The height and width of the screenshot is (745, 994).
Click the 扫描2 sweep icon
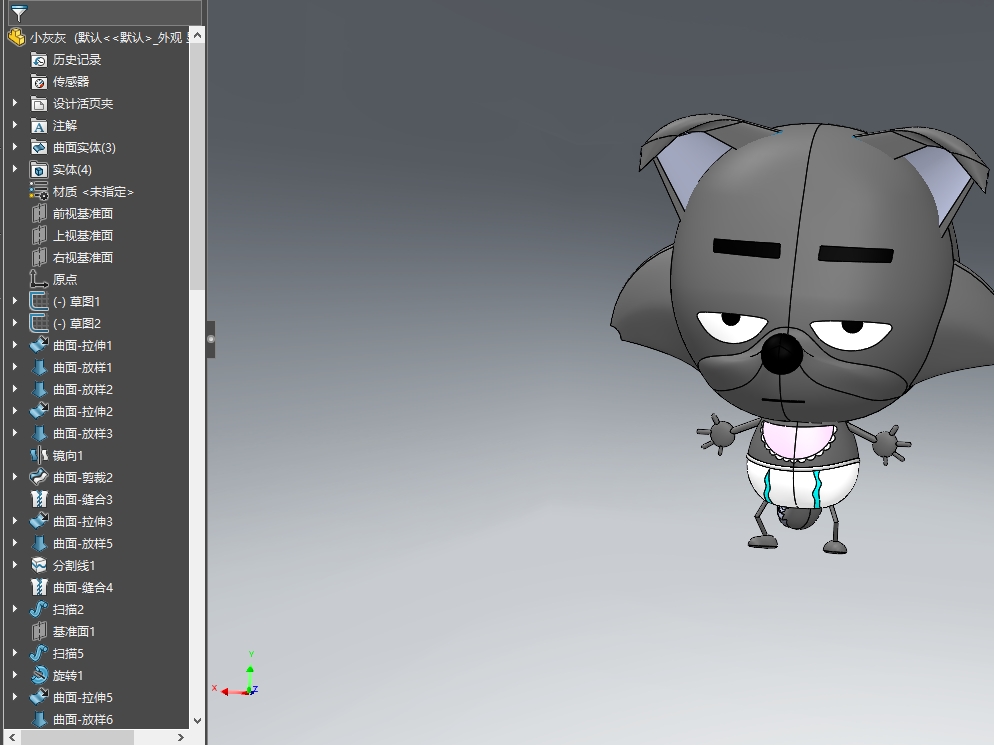click(x=39, y=609)
